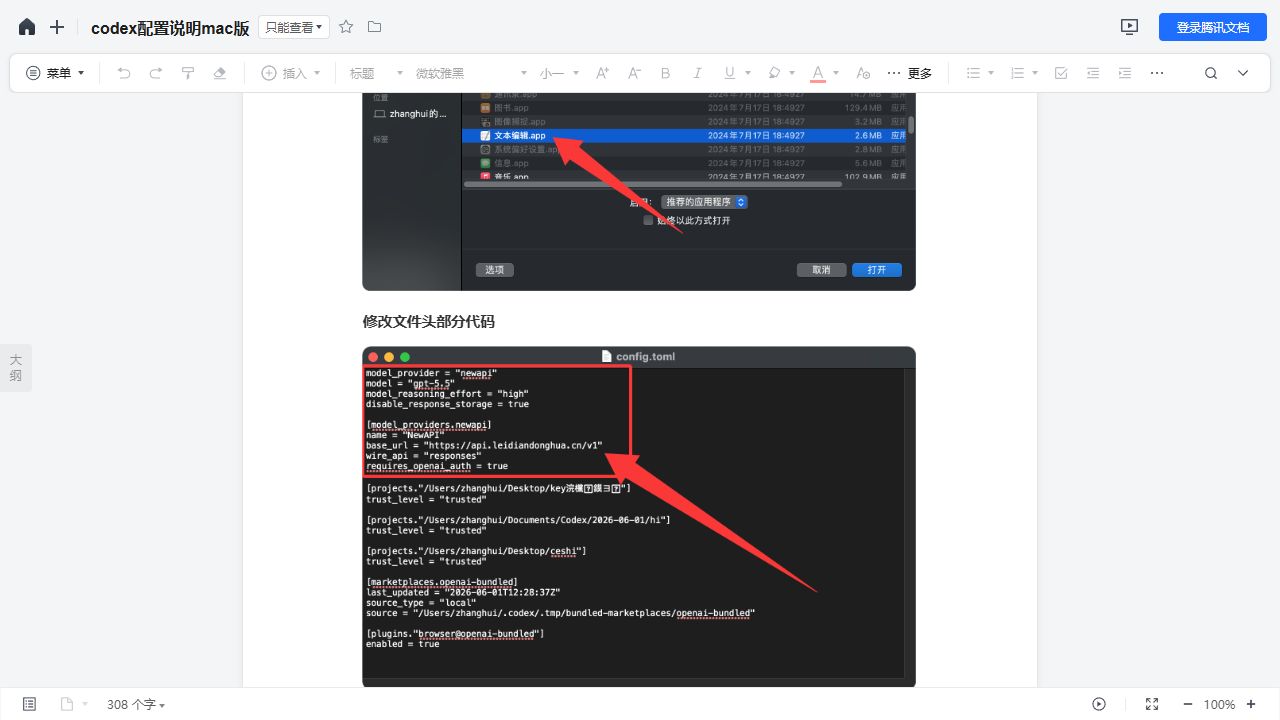Select the format painter tool
This screenshot has width=1280, height=720.
[188, 73]
